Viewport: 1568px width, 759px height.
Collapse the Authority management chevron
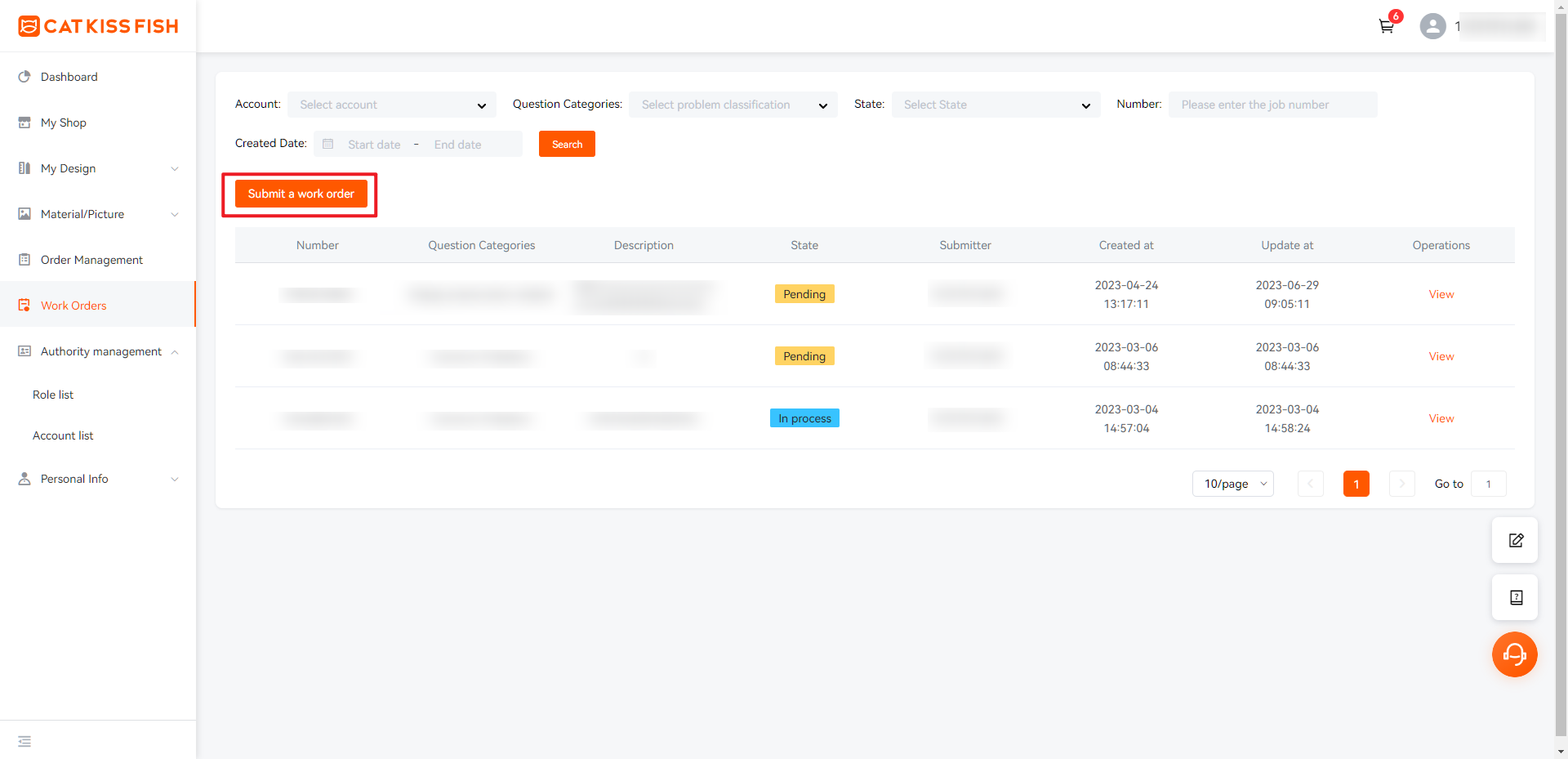click(x=175, y=351)
